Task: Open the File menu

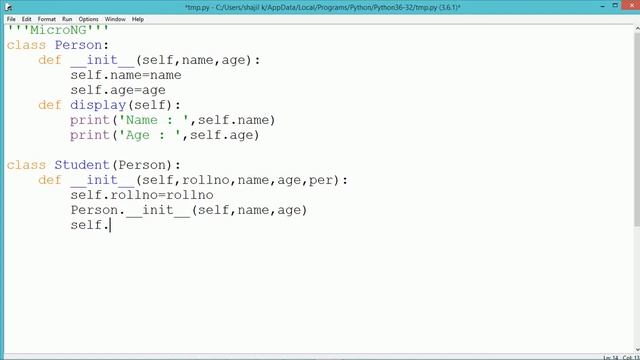Action: [x=11, y=19]
